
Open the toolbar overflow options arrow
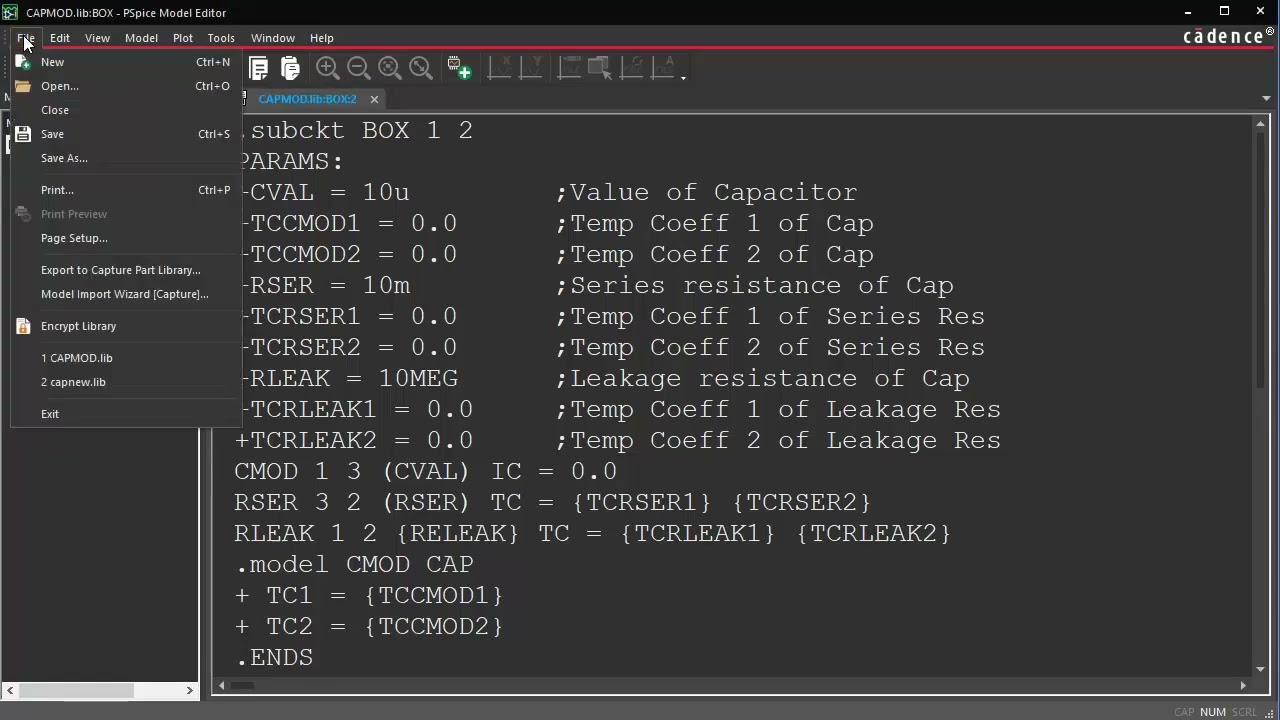coord(683,77)
